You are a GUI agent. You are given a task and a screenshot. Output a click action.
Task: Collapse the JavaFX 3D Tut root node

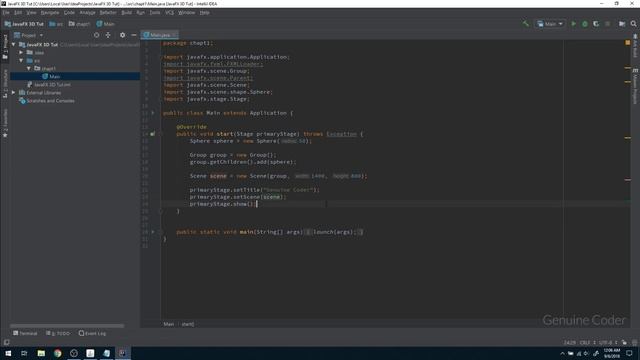[x=13, y=44]
